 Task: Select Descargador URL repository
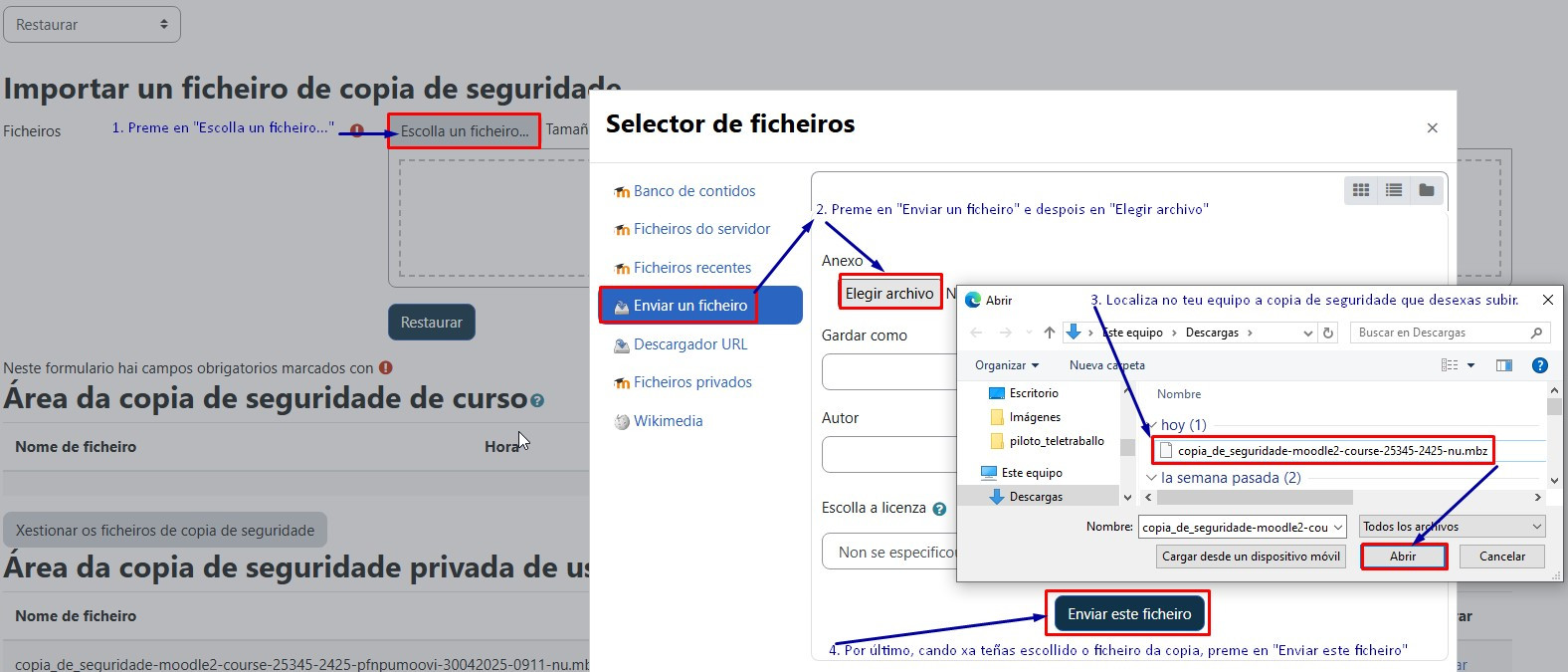coord(690,344)
